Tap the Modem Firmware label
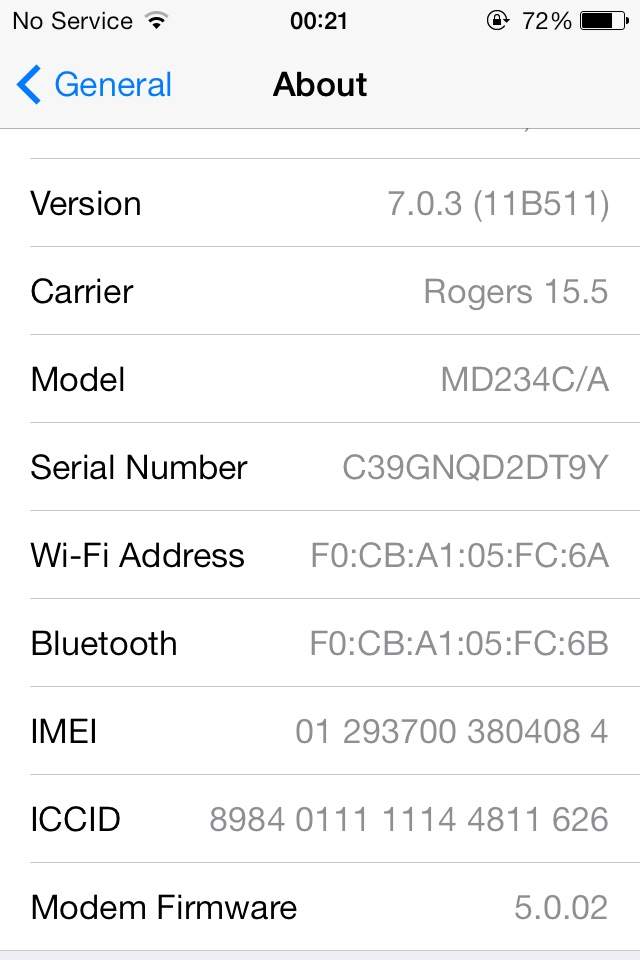This screenshot has height=960, width=640. coord(164,907)
